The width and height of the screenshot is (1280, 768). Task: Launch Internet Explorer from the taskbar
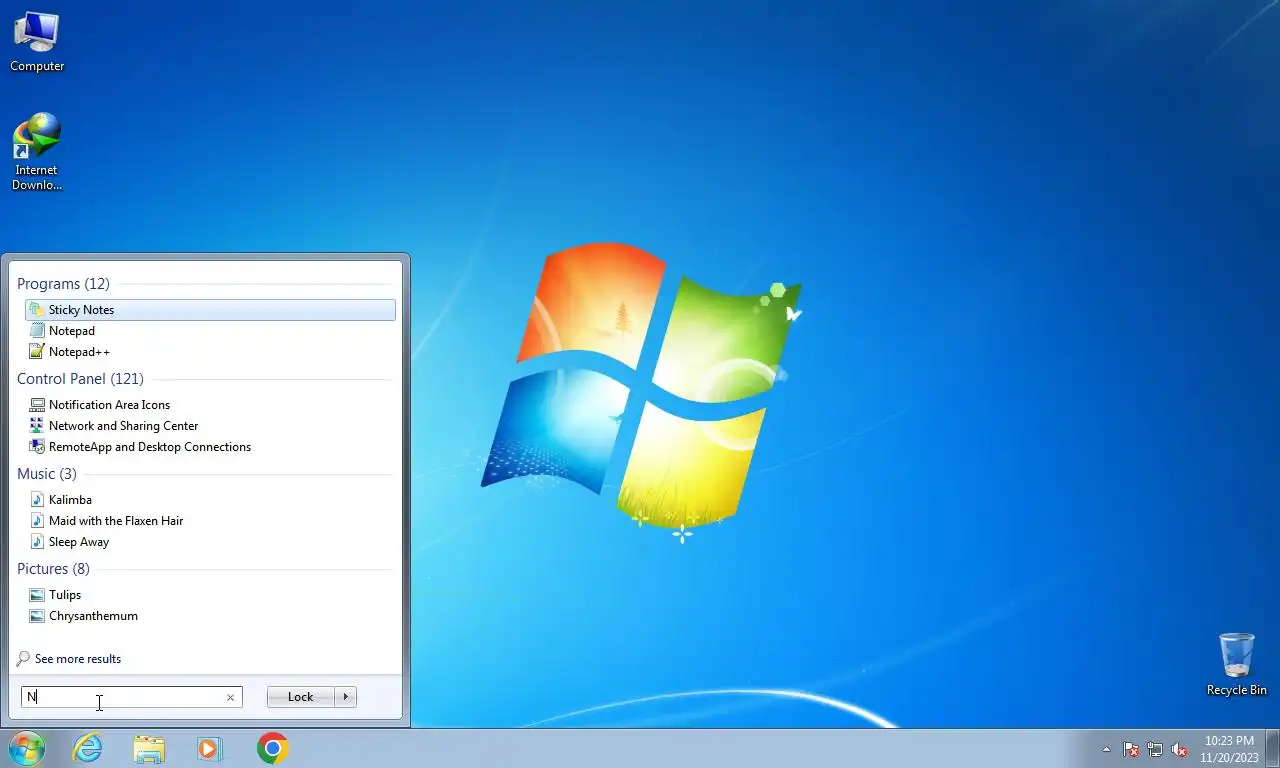pos(88,748)
